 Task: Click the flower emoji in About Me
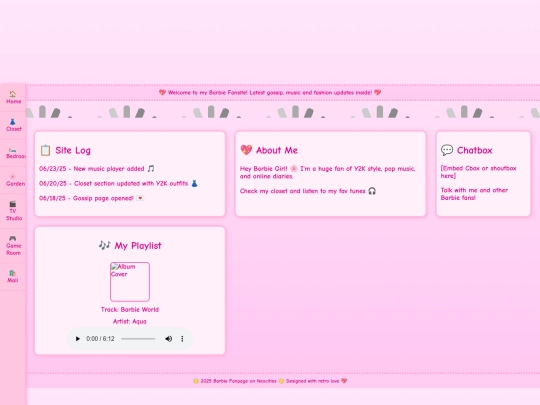[x=294, y=169]
